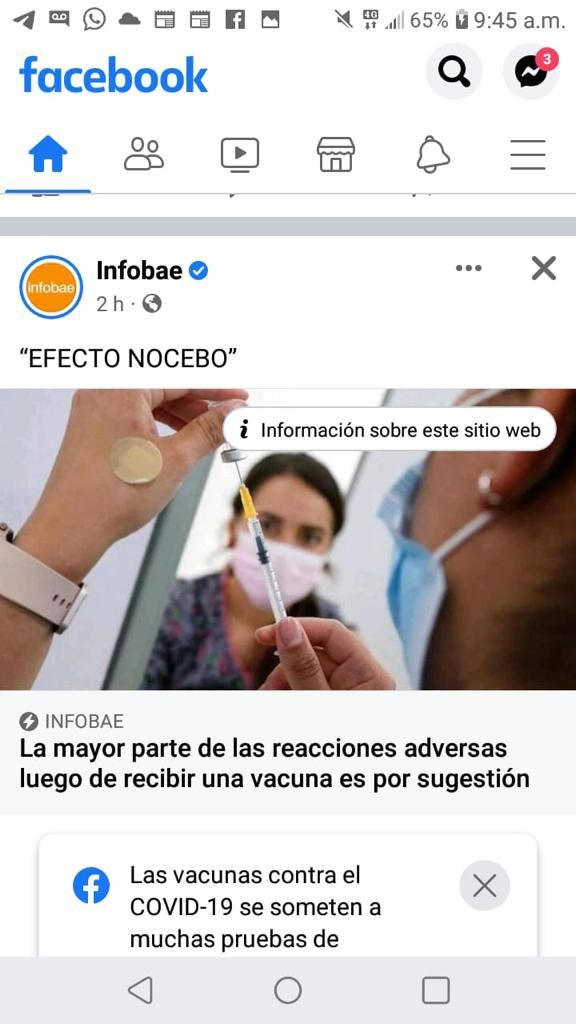
Task: Tap Android home circle button
Action: click(288, 990)
